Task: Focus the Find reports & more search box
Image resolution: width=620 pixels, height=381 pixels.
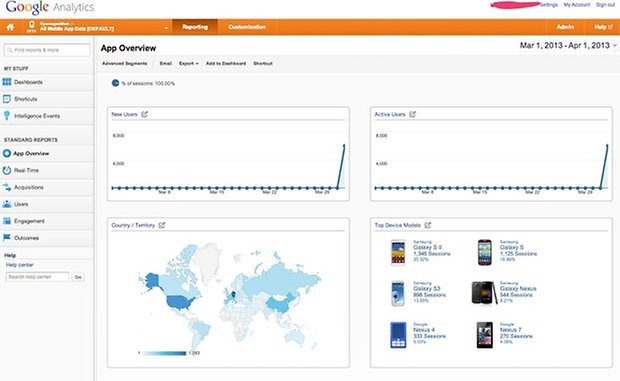Action: 47,50
